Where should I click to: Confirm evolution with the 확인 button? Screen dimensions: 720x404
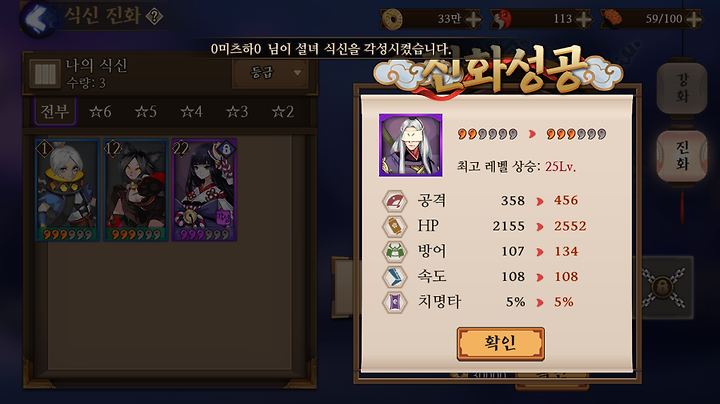(501, 343)
